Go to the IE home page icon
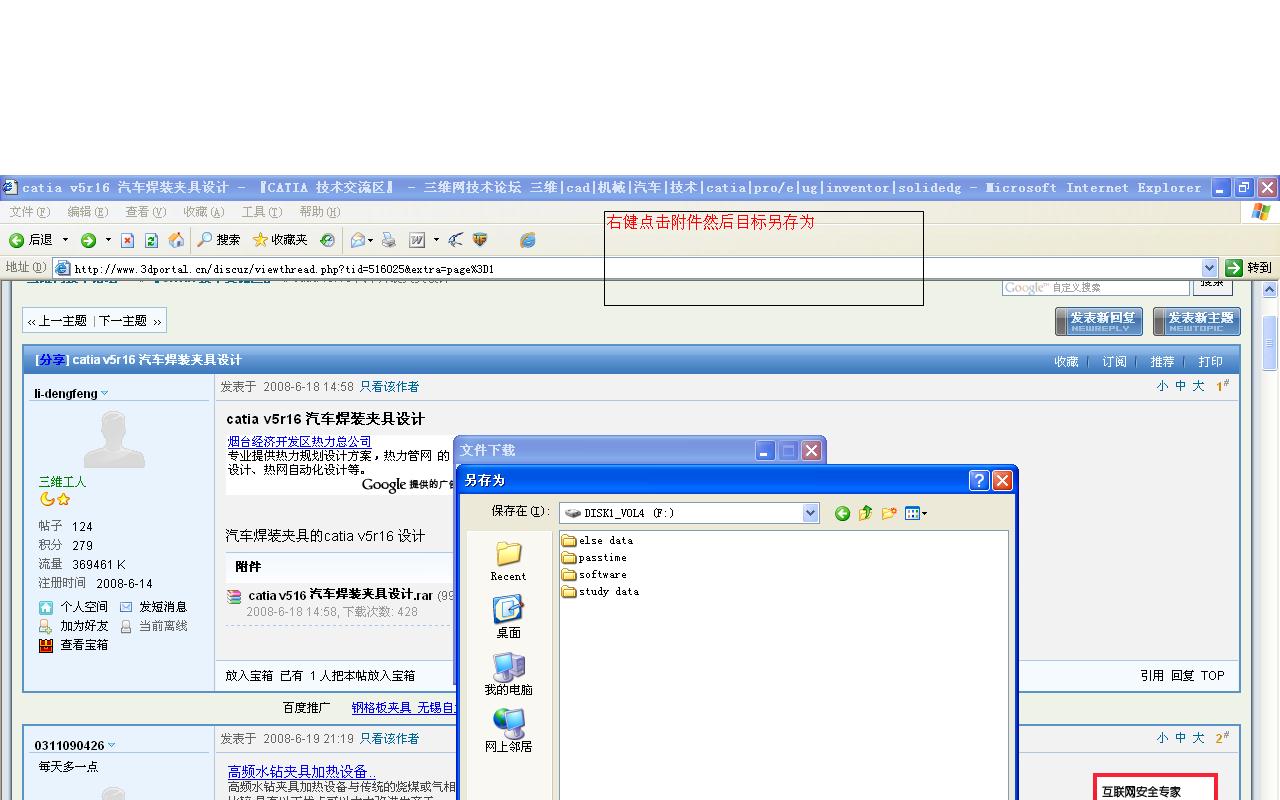 pos(176,240)
